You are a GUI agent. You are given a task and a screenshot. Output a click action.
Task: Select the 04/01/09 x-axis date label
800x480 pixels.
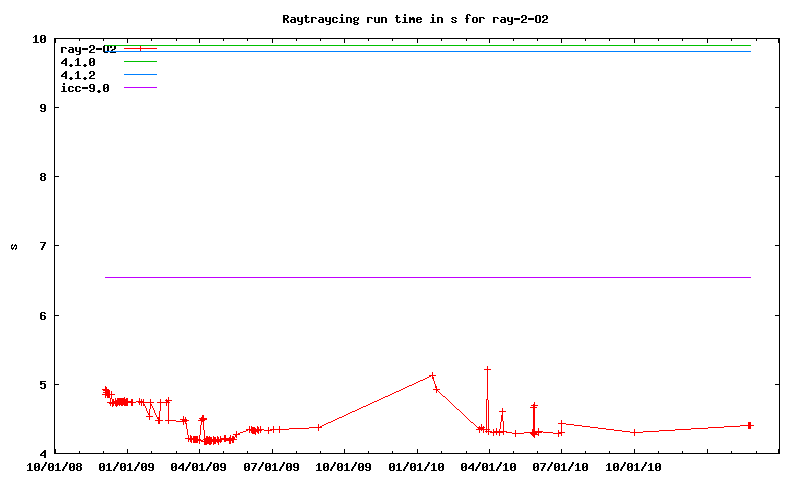[200, 466]
